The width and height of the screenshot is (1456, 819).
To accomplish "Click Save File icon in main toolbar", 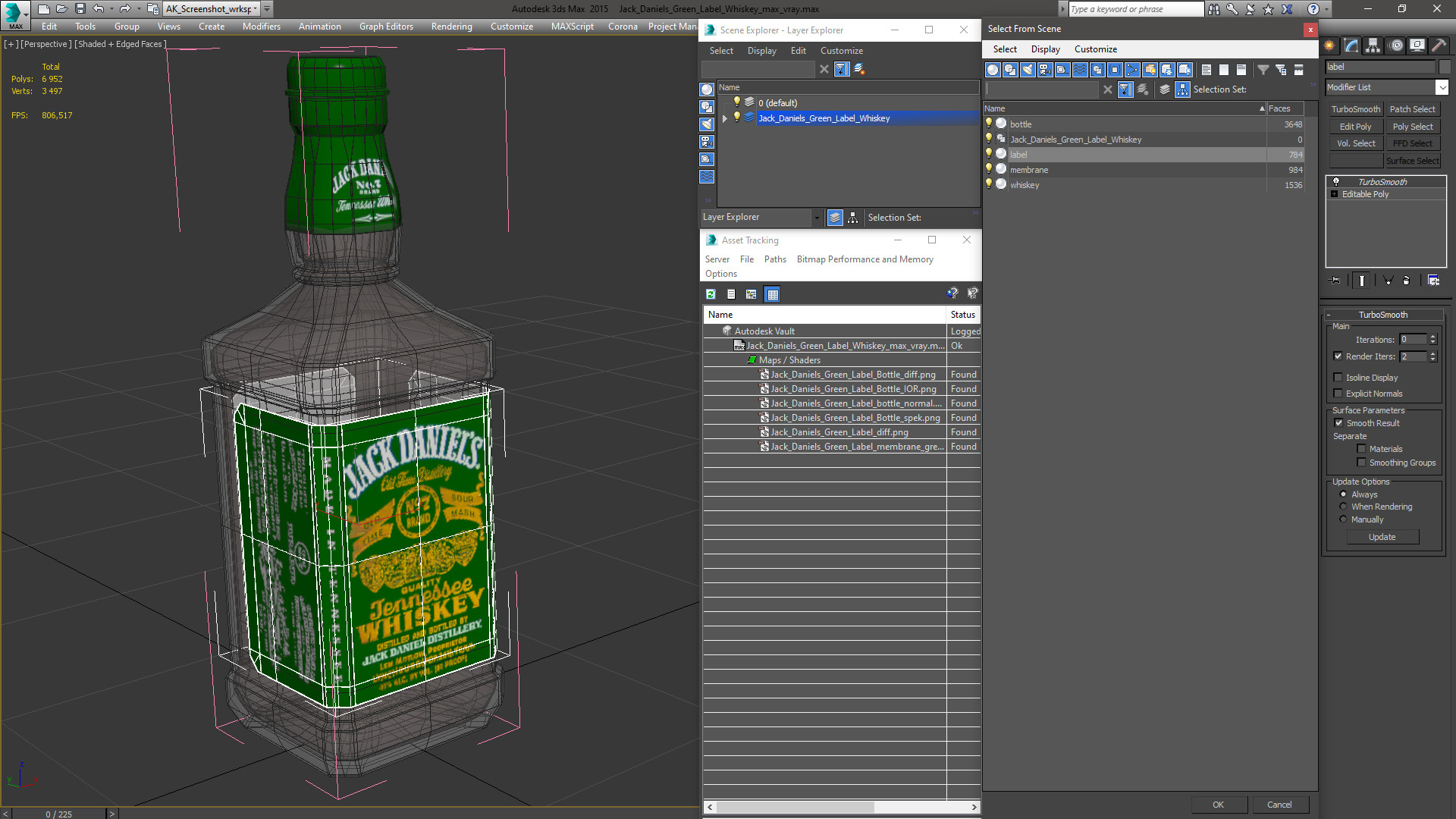I will tap(80, 9).
